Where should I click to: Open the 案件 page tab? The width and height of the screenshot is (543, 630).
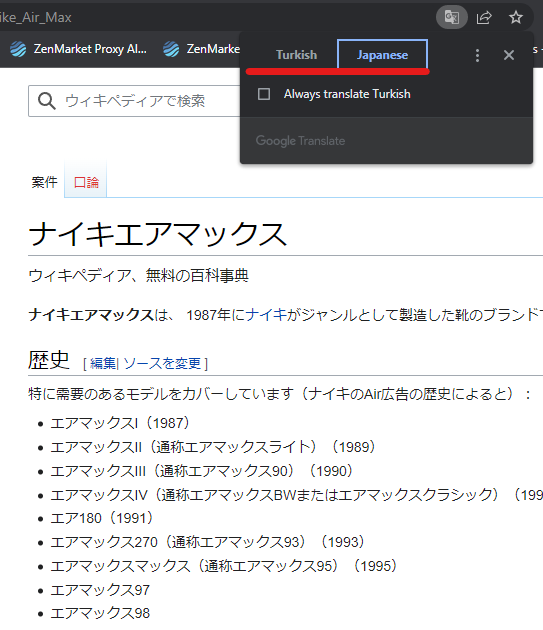point(45,182)
